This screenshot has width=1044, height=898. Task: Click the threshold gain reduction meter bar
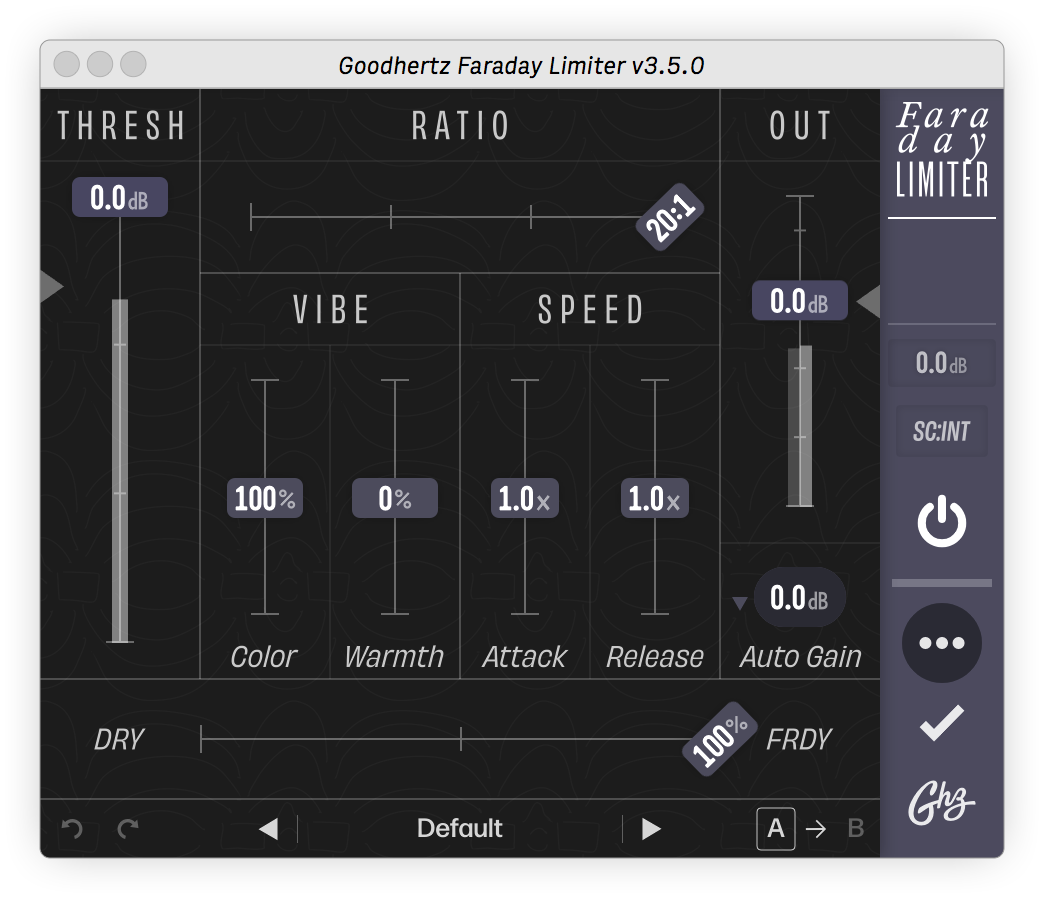coord(120,471)
